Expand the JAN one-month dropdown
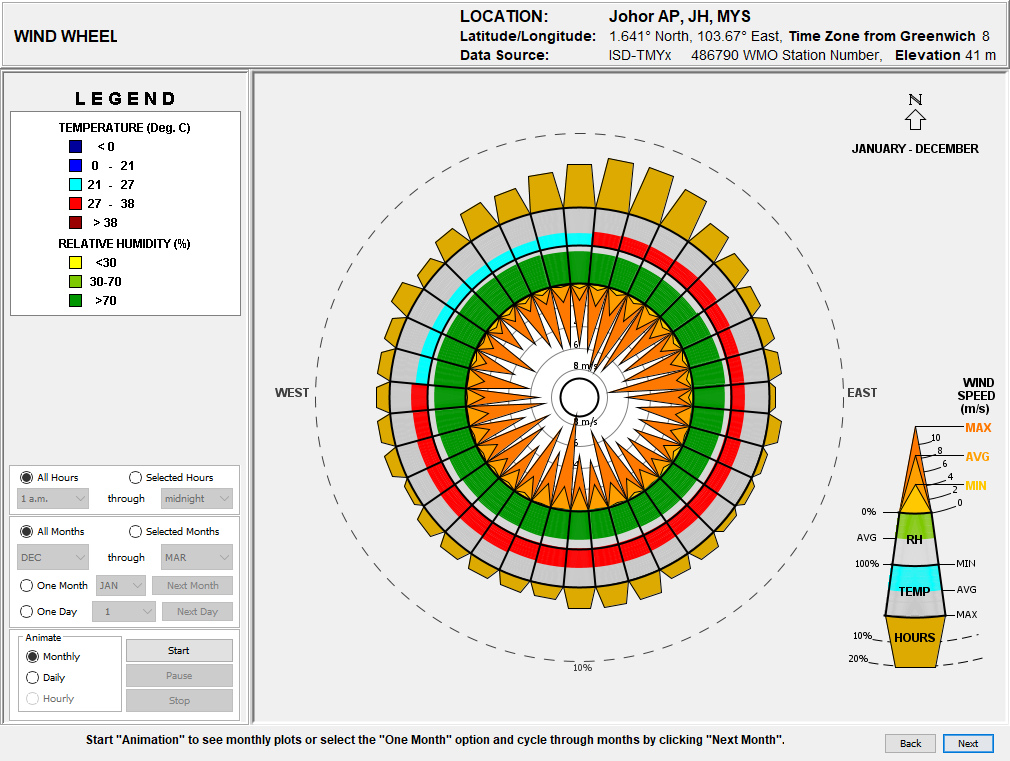 (120, 586)
